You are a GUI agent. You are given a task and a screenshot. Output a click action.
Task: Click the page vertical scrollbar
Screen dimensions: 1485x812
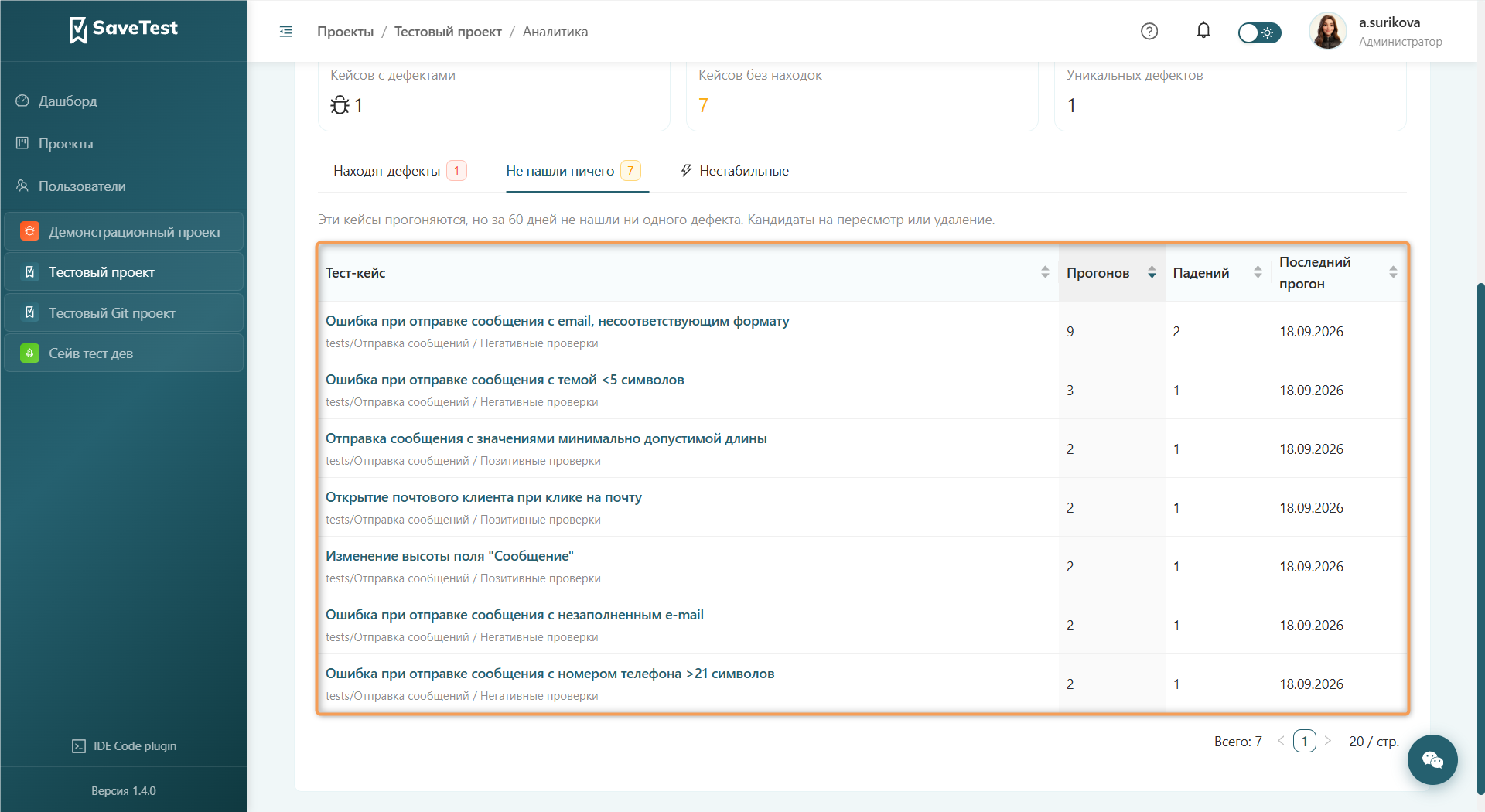pyautogui.click(x=1480, y=539)
